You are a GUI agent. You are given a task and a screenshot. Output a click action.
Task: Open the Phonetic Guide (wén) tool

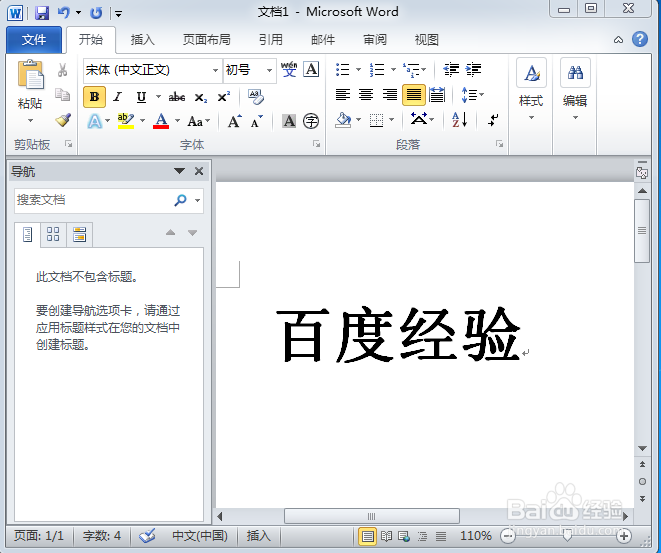click(289, 70)
